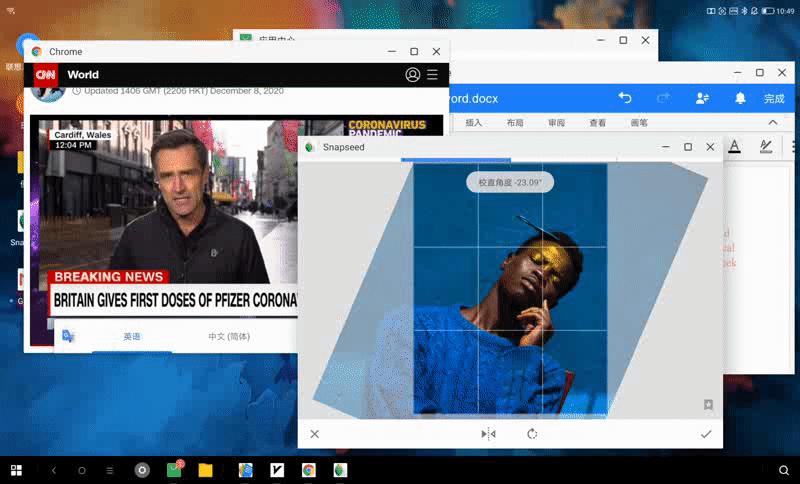Open share contacts icon in Word
This screenshot has height=484, width=800.
pyautogui.click(x=702, y=98)
